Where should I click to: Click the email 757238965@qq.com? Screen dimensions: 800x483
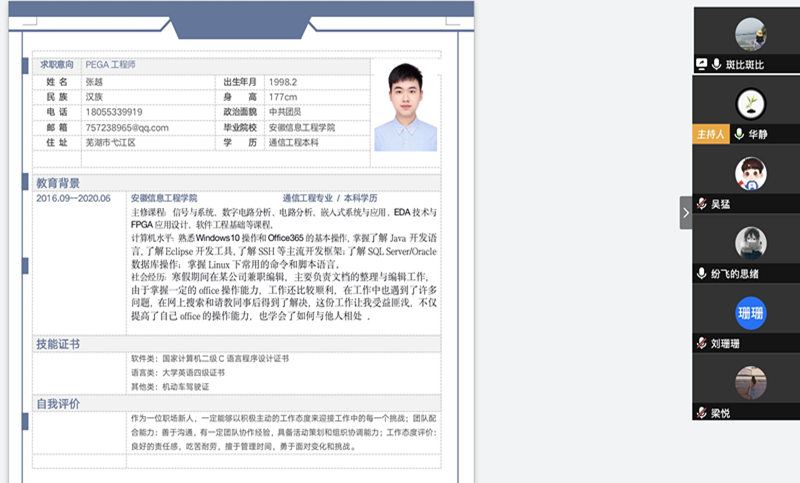[126, 128]
